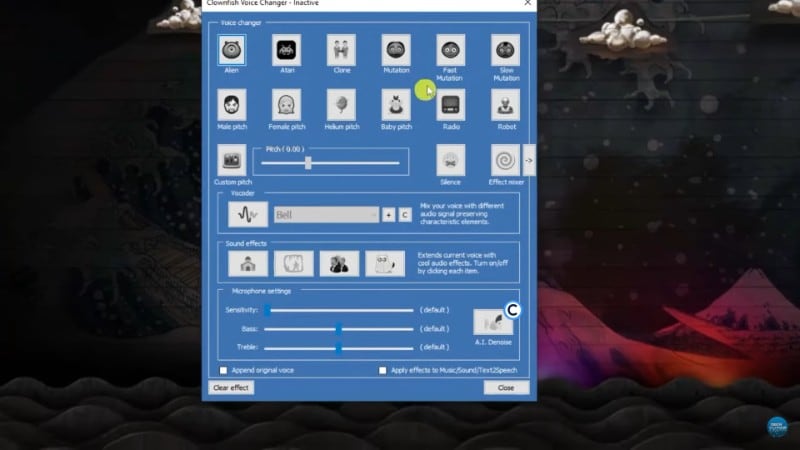Toggle the ghost sound effect
This screenshot has width=800, height=450.
[x=385, y=264]
